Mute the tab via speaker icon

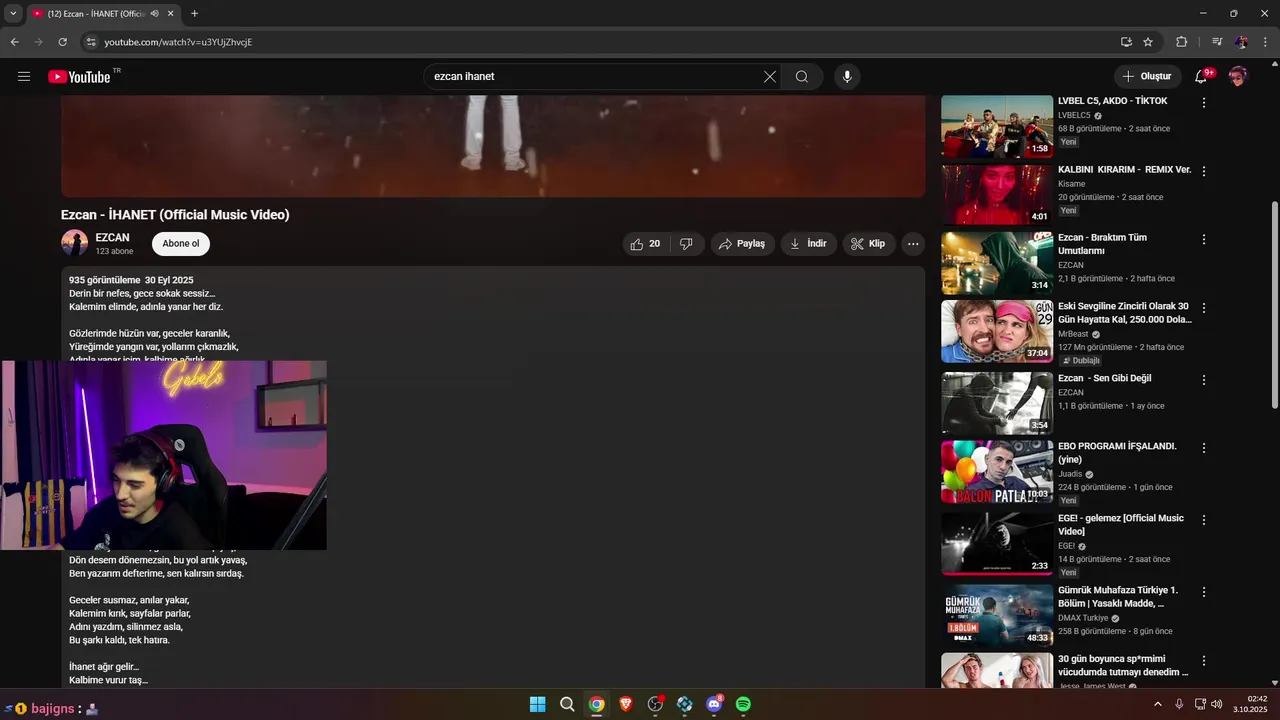click(154, 14)
